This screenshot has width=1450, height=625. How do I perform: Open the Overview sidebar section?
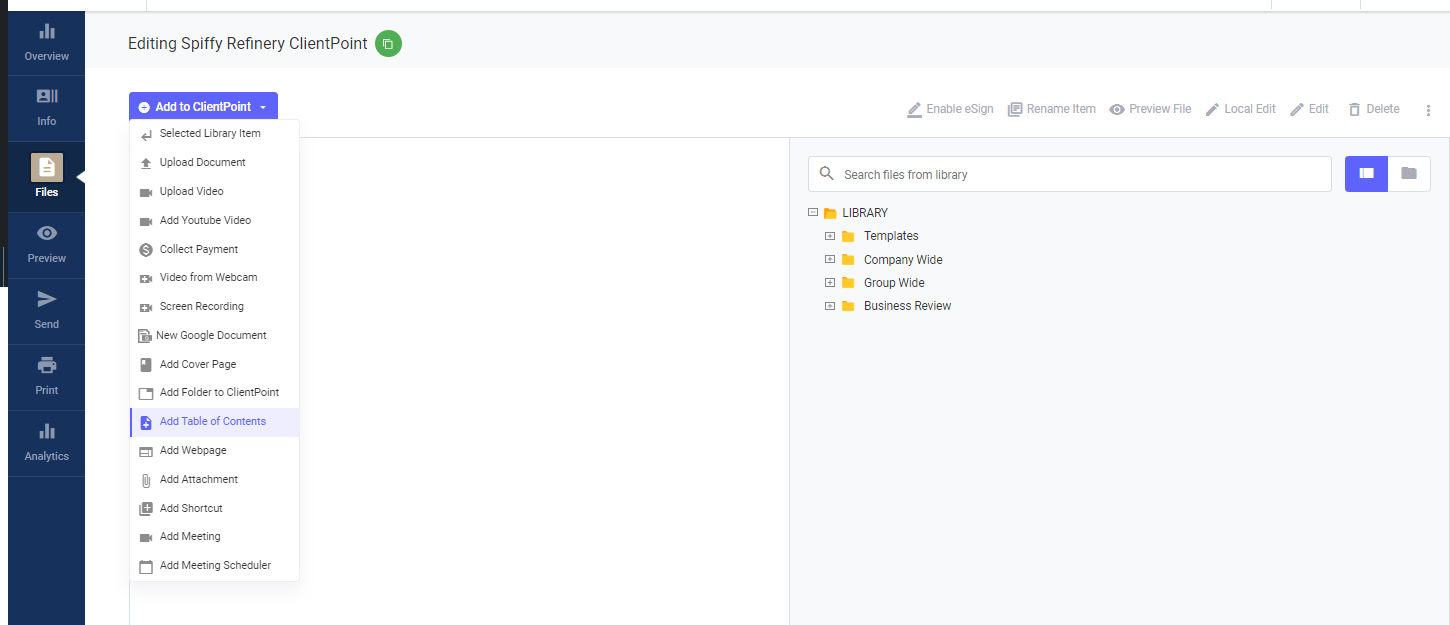click(46, 42)
